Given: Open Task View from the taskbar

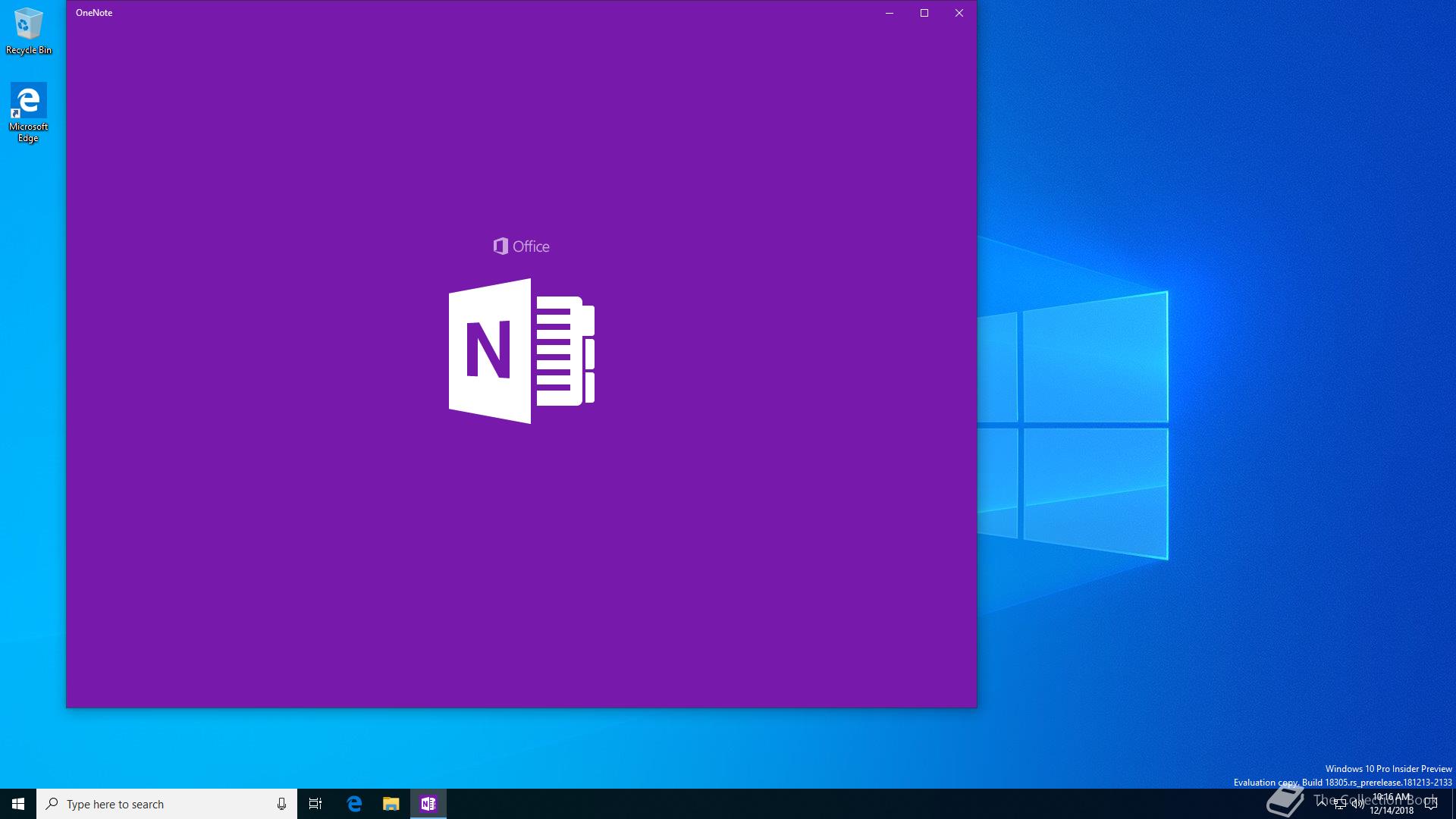Looking at the screenshot, I should [315, 804].
